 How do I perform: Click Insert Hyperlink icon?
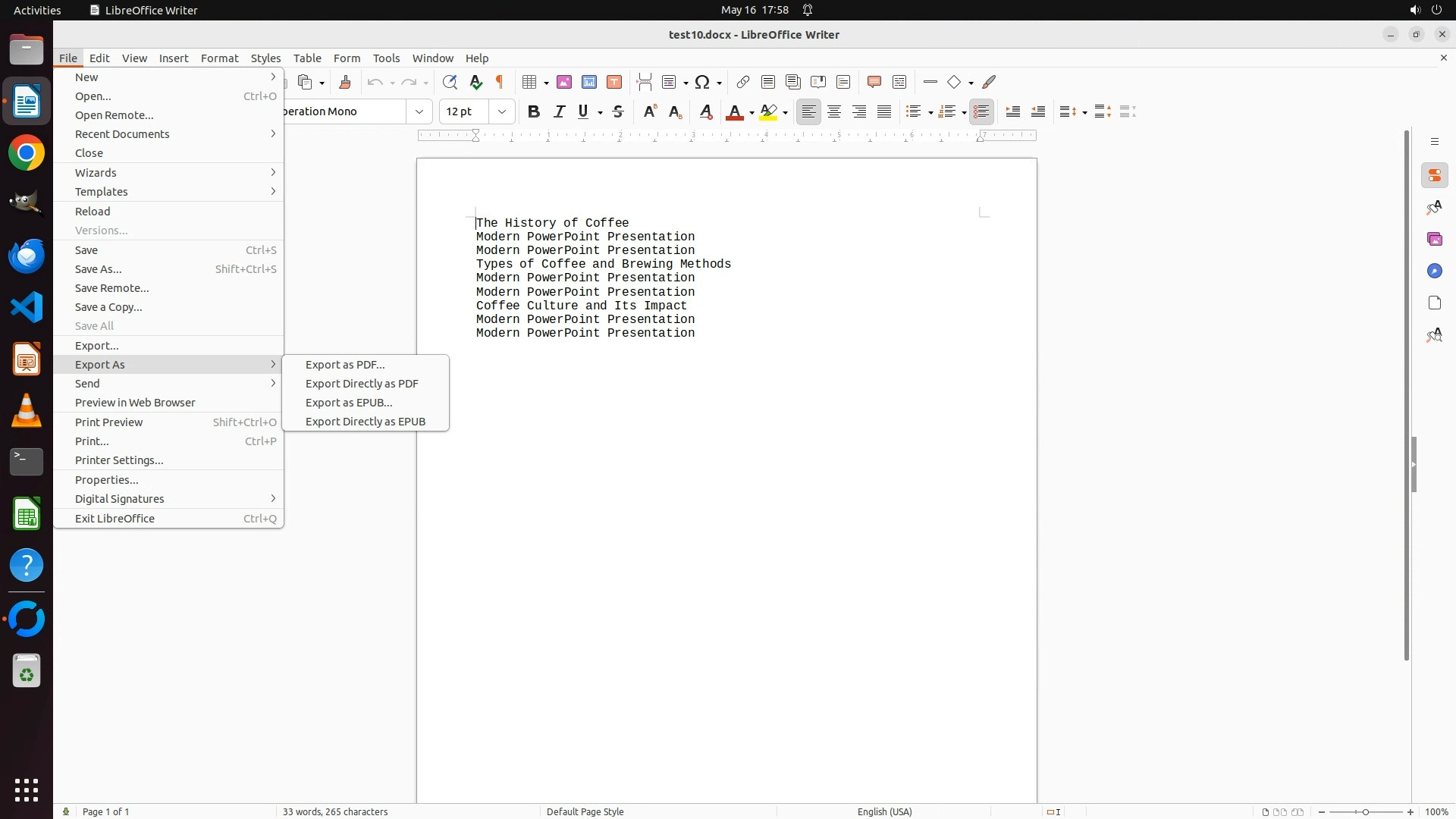[743, 82]
